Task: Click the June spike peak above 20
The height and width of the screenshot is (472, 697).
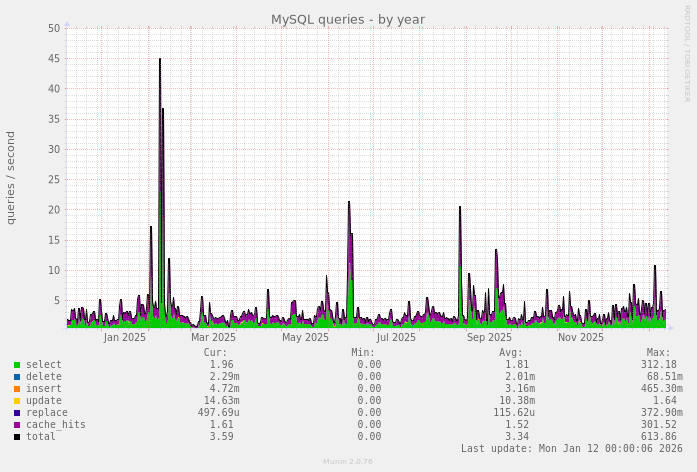Action: click(x=349, y=202)
